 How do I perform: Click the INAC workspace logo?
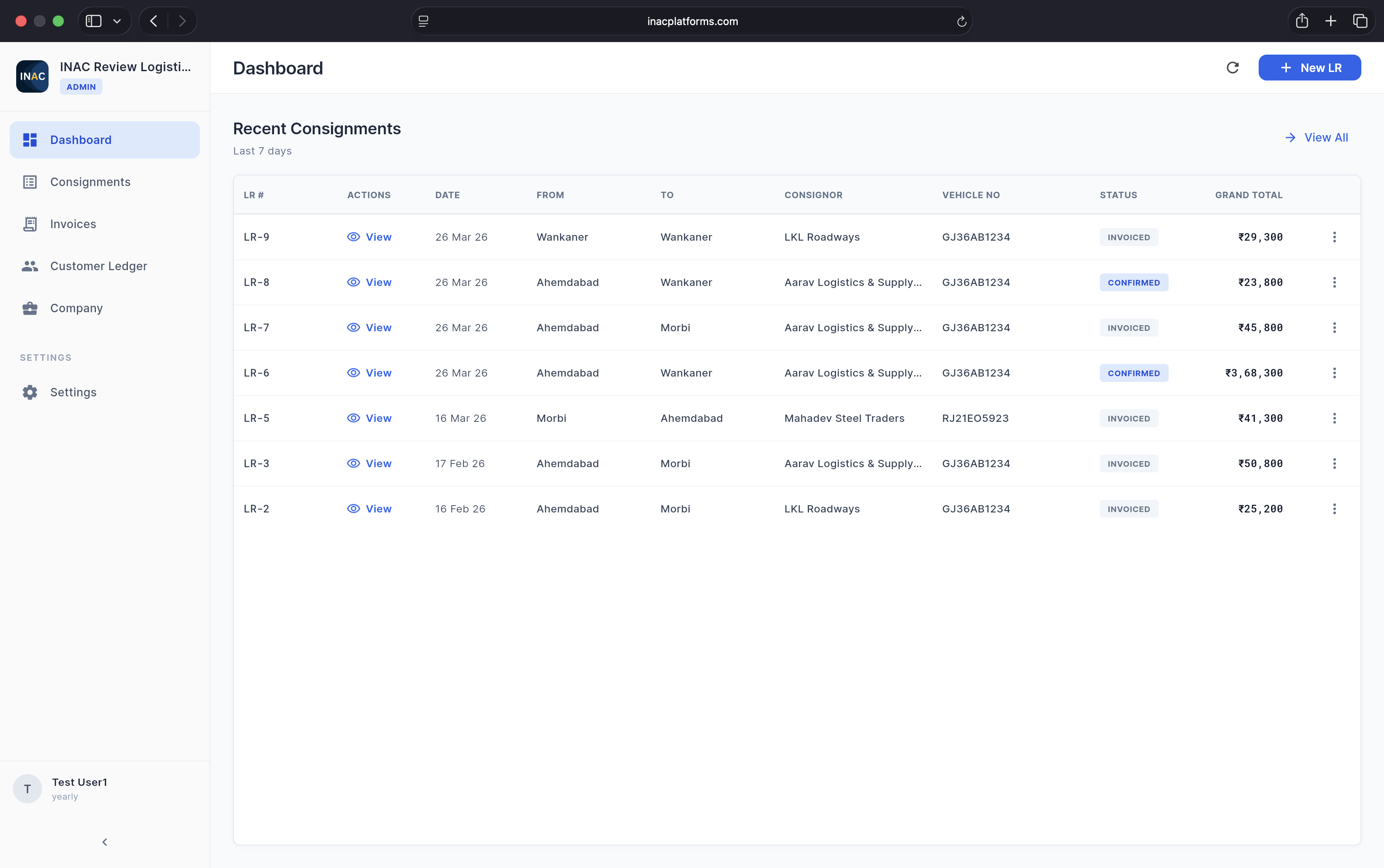tap(32, 76)
